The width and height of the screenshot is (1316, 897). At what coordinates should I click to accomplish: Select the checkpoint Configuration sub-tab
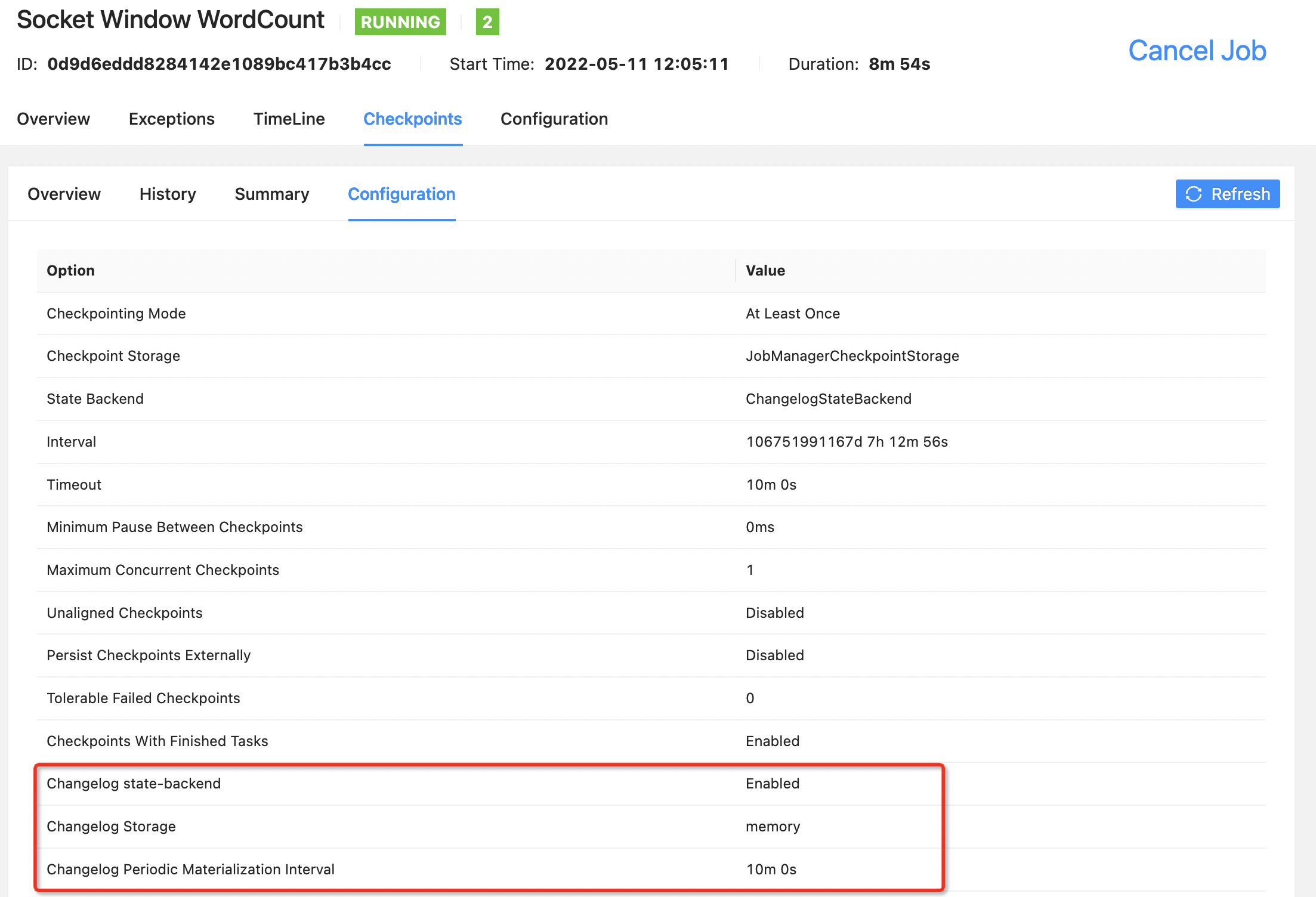pos(401,194)
